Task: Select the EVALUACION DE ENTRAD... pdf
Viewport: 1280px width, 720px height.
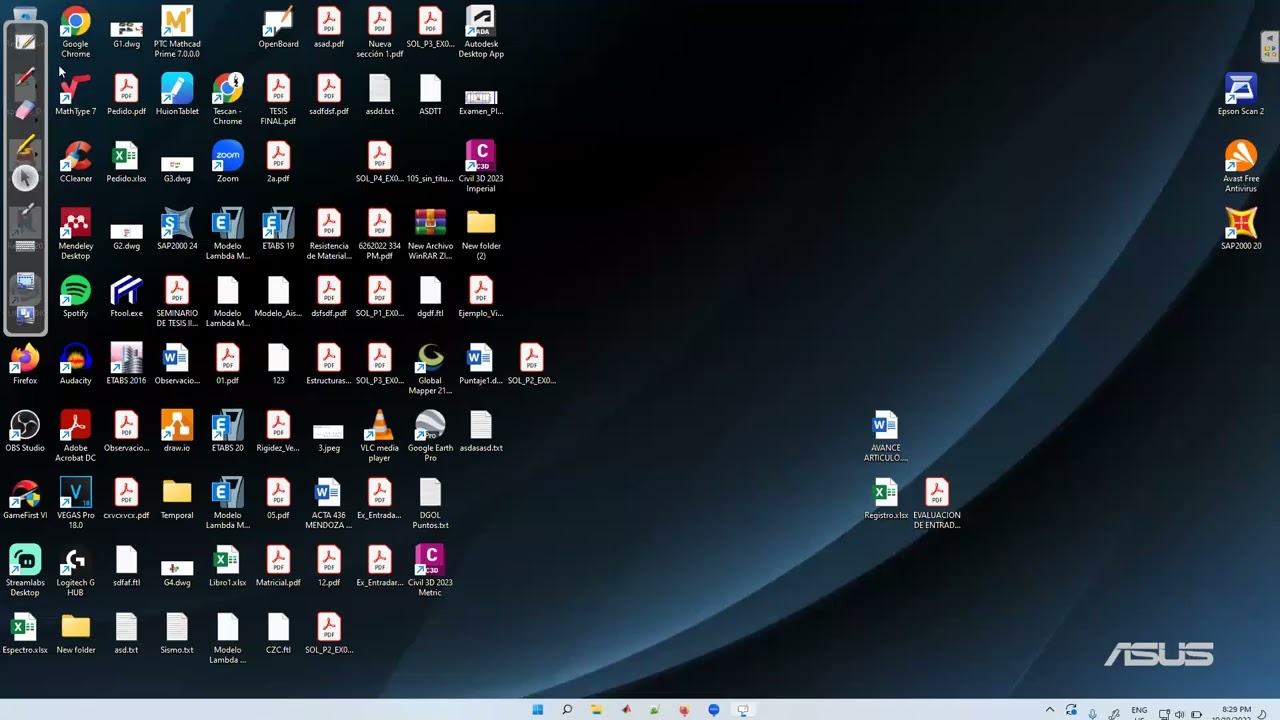Action: [x=936, y=502]
